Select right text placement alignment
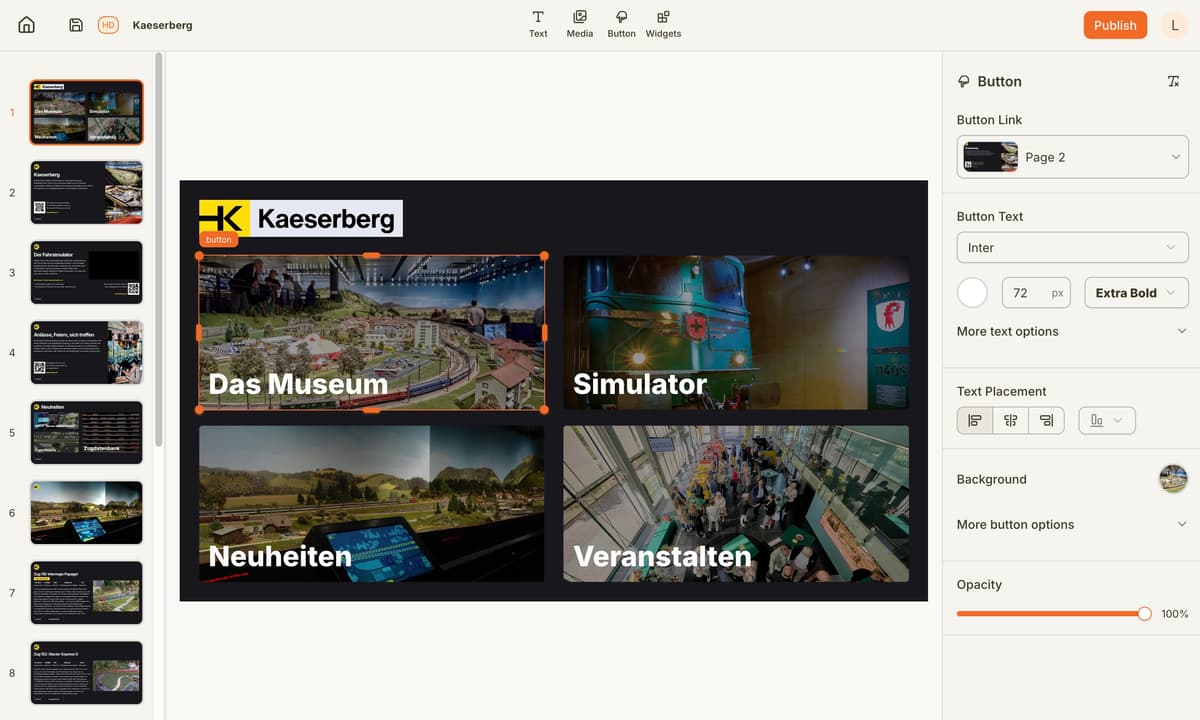Image resolution: width=1200 pixels, height=720 pixels. (1046, 420)
